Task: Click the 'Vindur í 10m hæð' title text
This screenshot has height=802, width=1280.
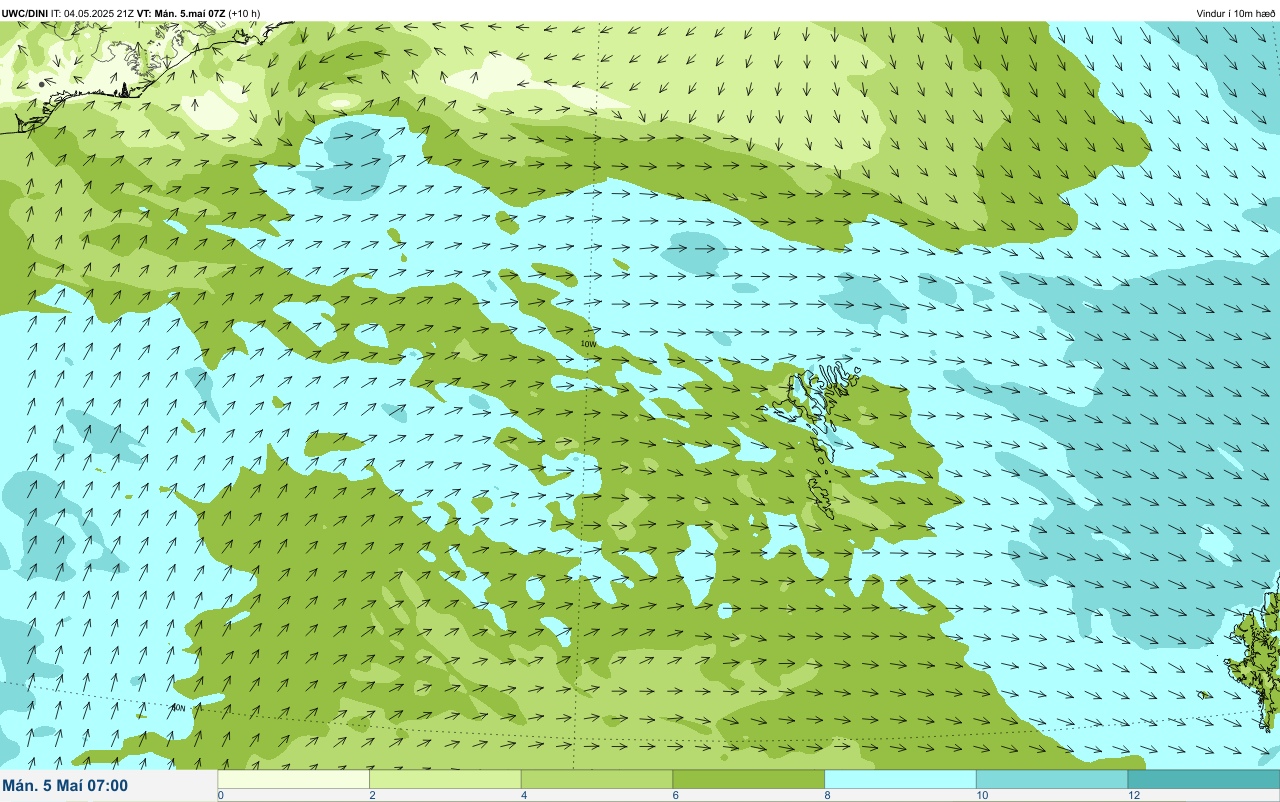Action: (x=1236, y=13)
